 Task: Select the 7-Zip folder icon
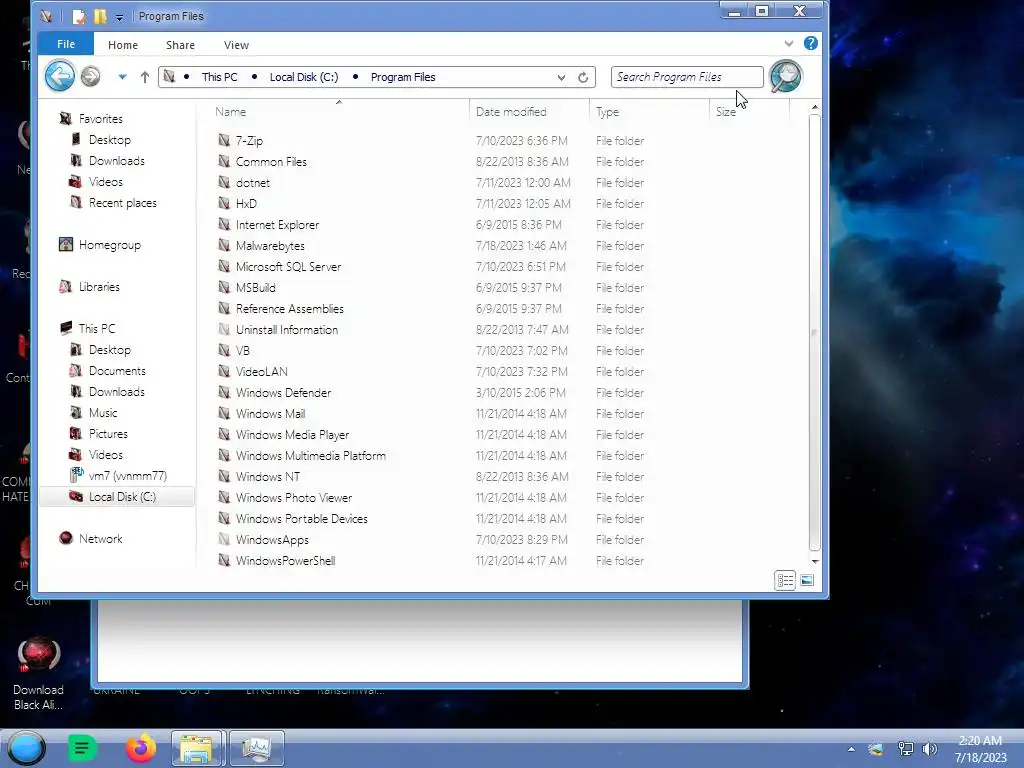click(x=224, y=140)
